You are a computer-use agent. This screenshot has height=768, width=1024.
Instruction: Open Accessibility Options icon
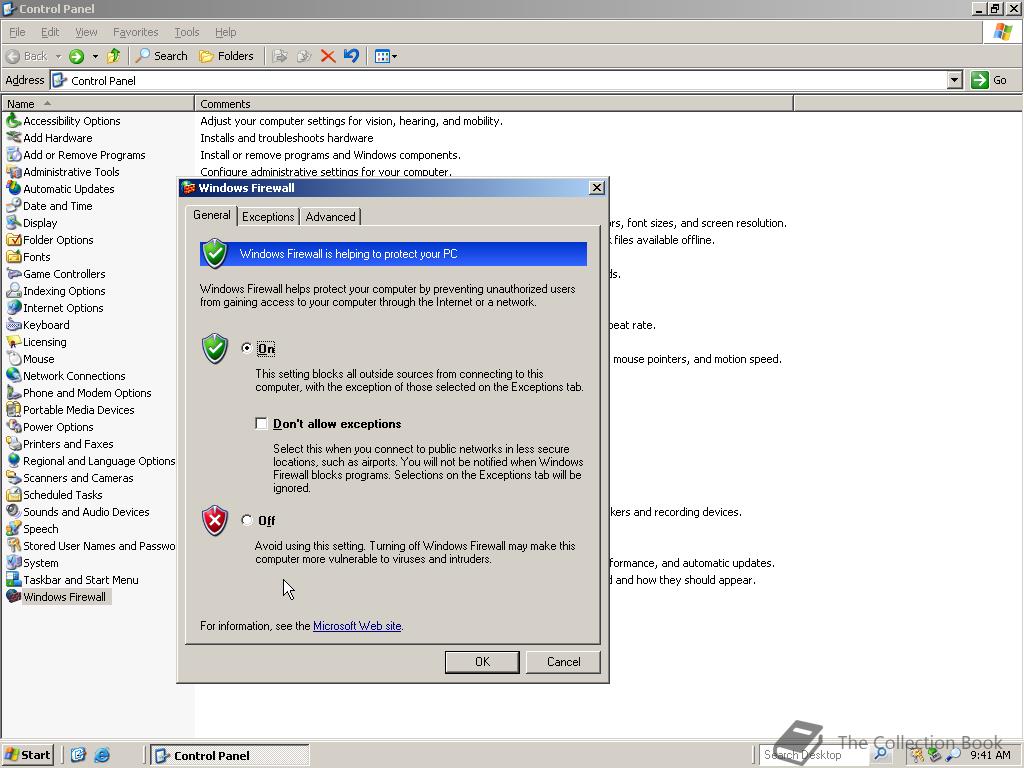(14, 121)
